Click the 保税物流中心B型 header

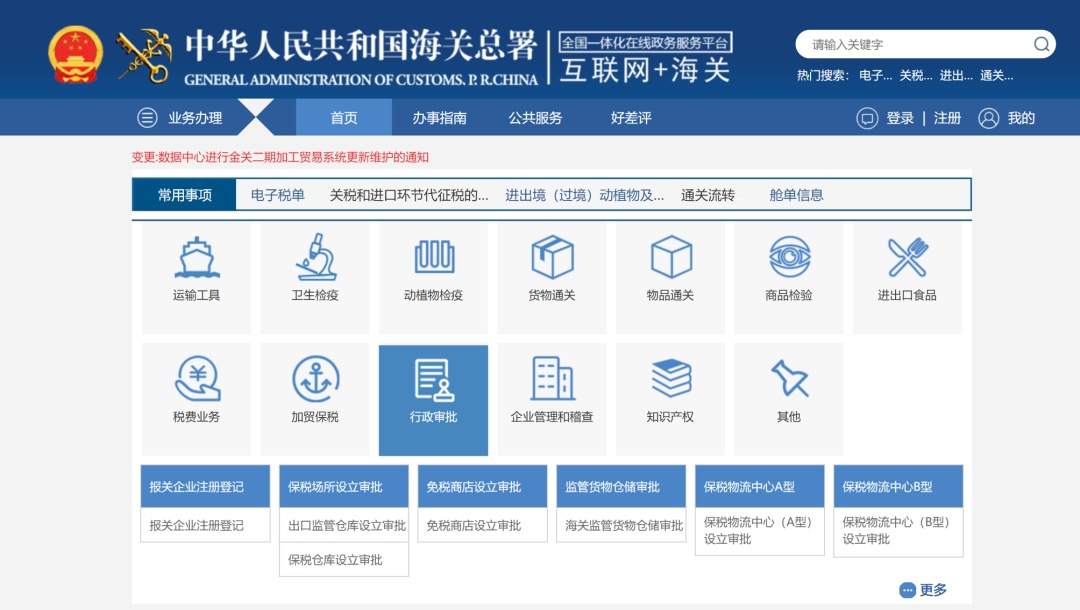point(898,487)
